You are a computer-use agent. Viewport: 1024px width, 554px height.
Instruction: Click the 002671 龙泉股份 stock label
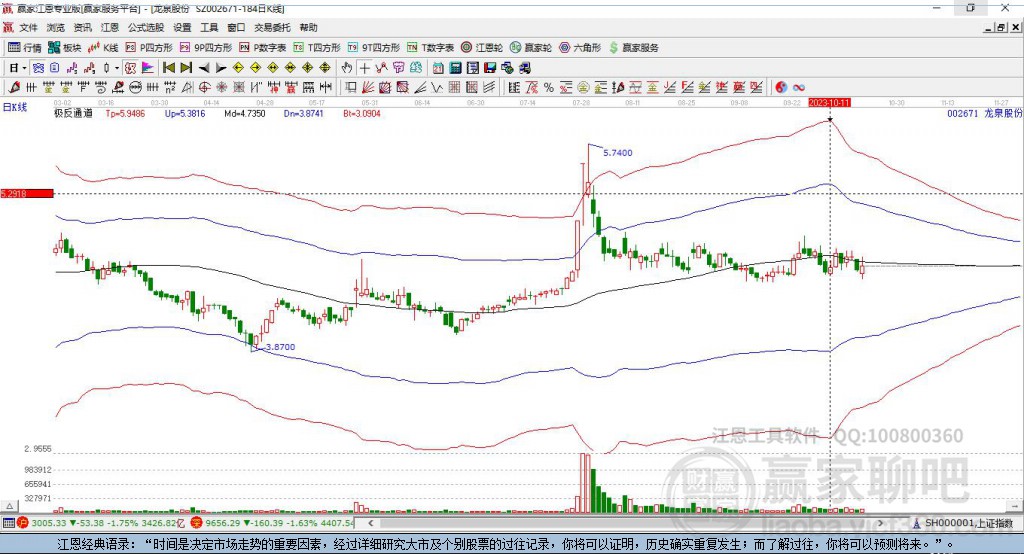(984, 113)
